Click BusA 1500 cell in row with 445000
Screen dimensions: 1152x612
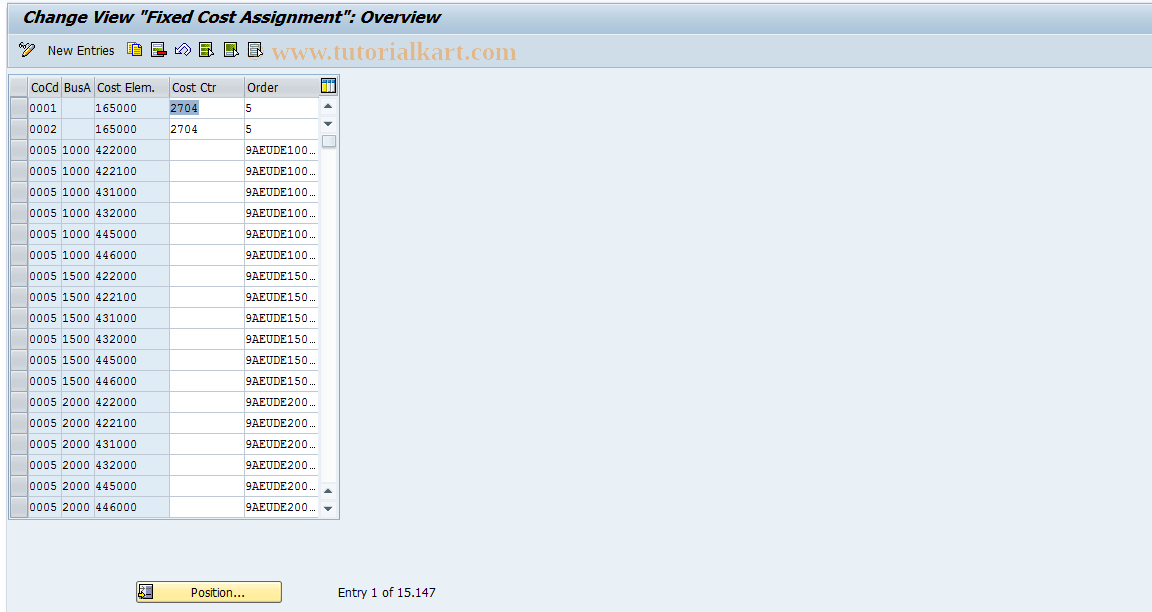pyautogui.click(x=78, y=360)
